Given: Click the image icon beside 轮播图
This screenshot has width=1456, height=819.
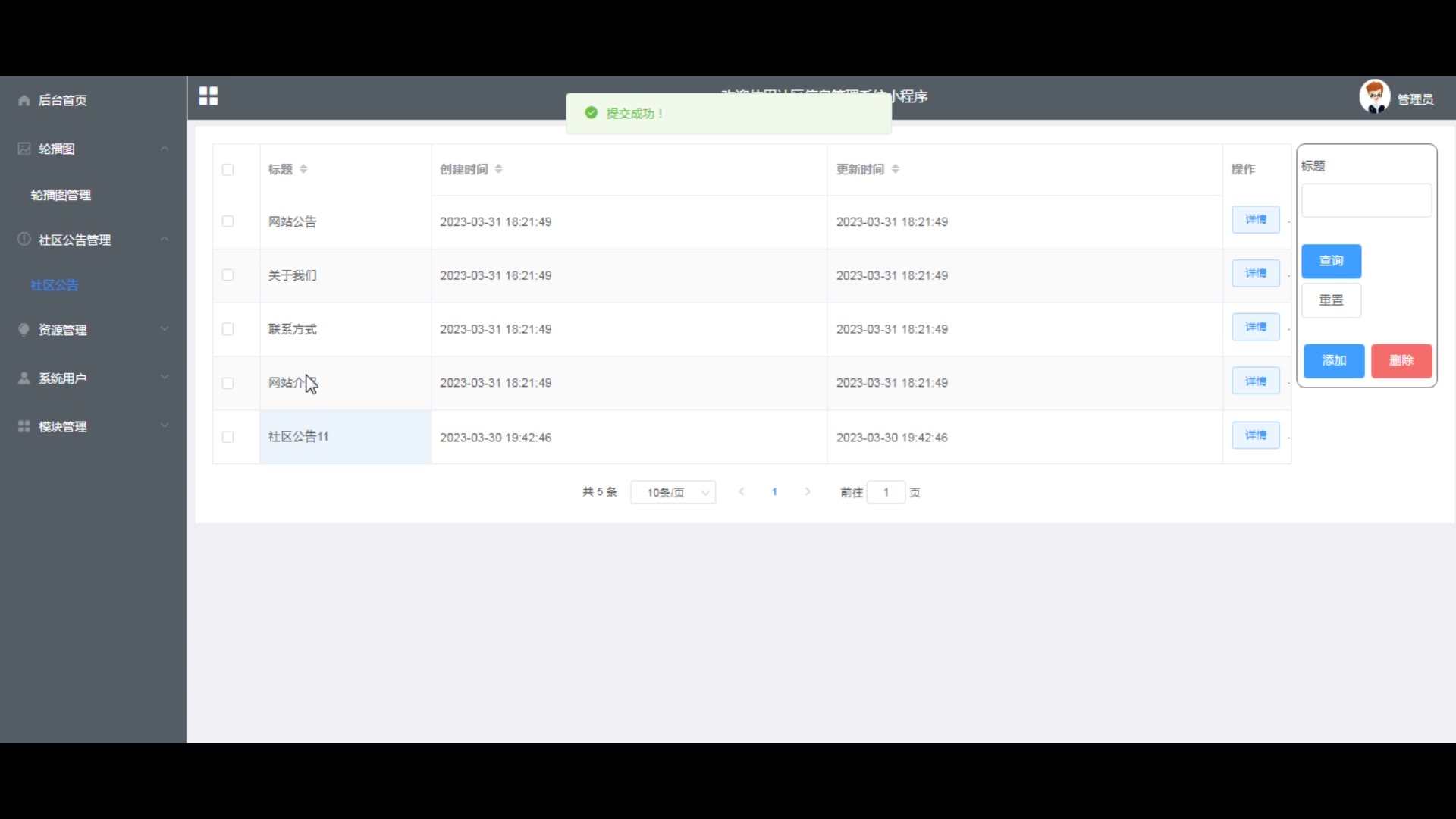Looking at the screenshot, I should point(24,149).
